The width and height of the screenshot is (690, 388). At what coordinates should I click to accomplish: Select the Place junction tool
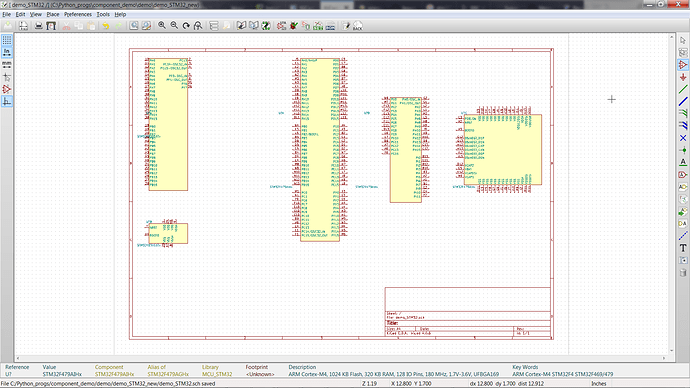click(x=683, y=150)
